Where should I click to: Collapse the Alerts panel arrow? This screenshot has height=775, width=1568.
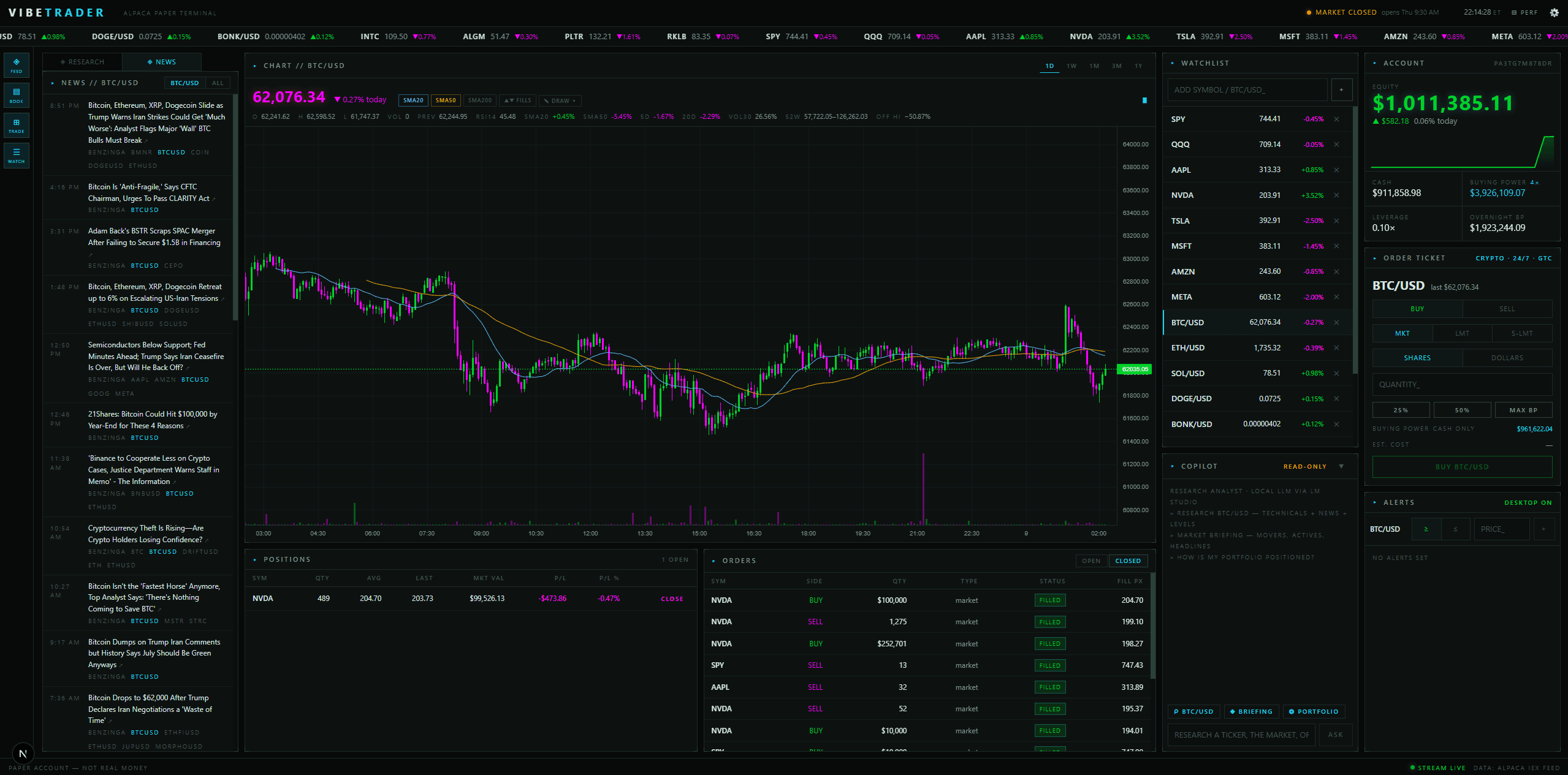[1375, 502]
